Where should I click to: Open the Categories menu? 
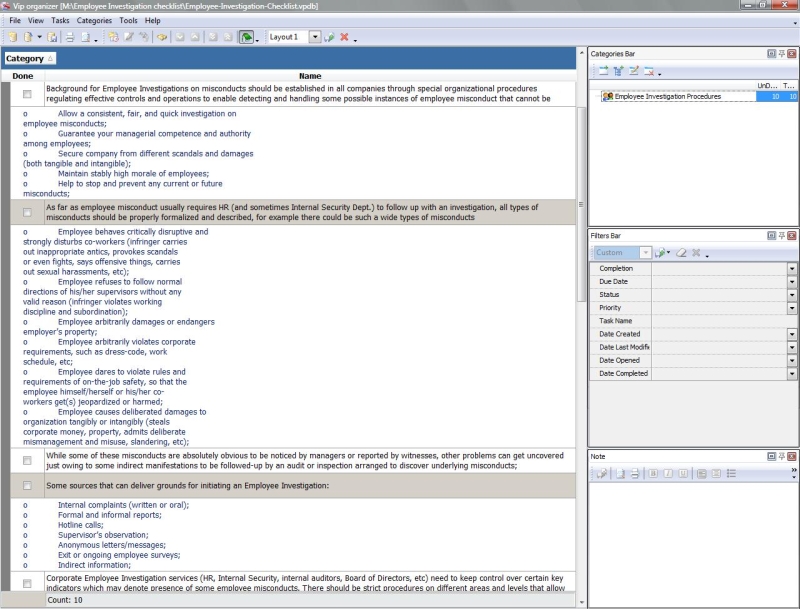point(94,20)
